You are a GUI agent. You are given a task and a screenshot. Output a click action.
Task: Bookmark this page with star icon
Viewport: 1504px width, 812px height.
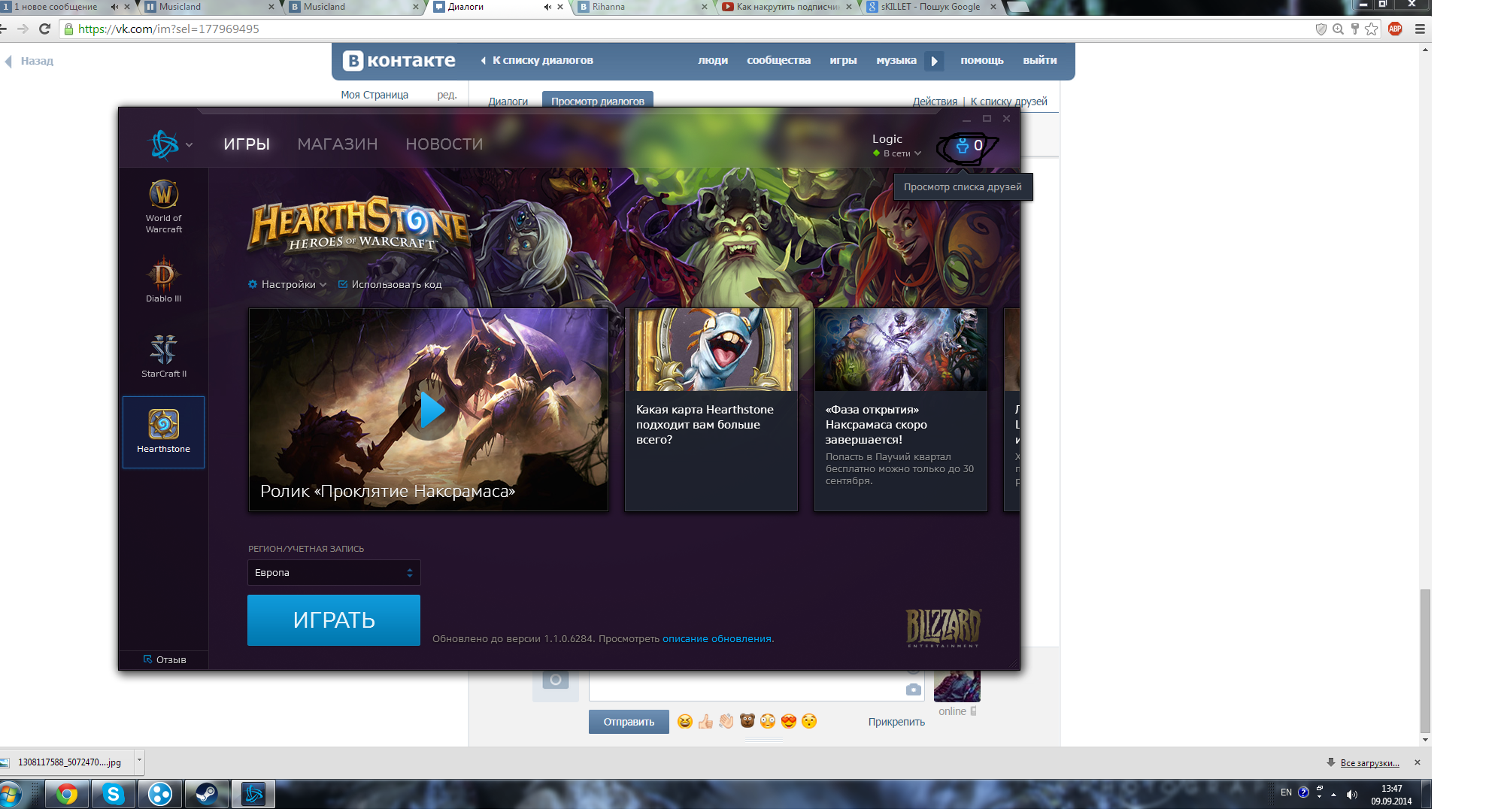pos(1372,29)
